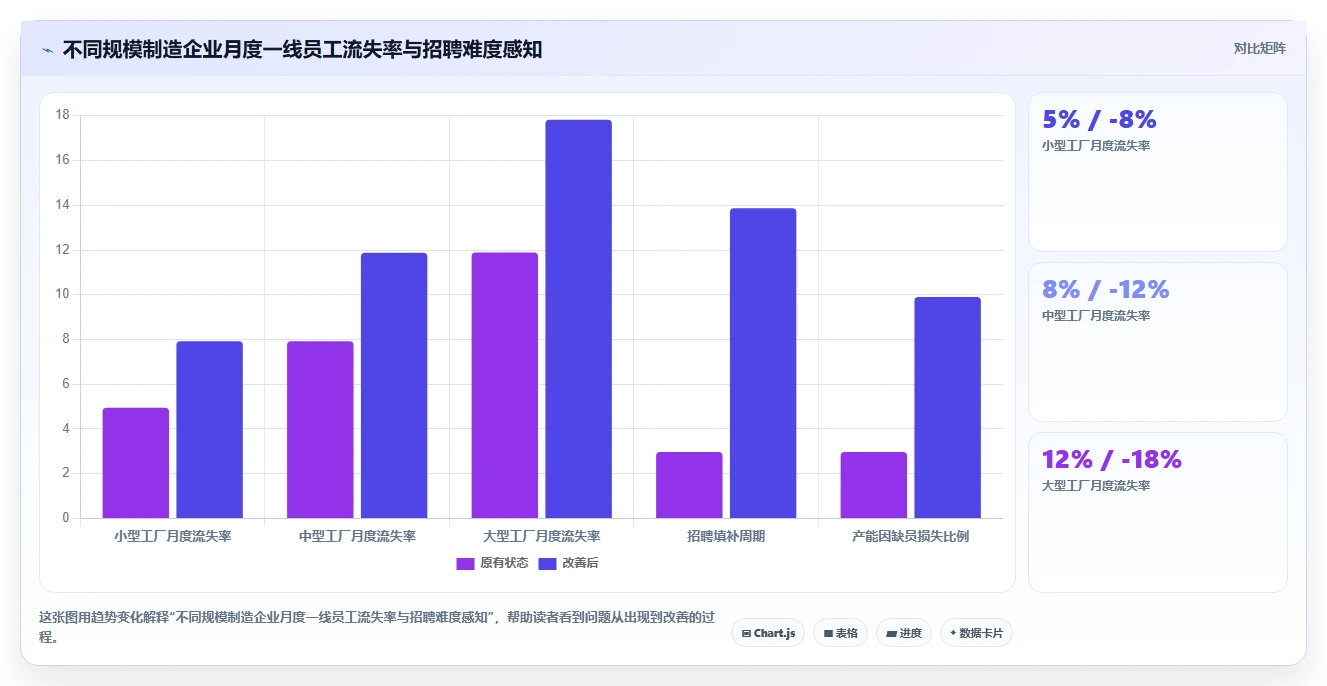Click the y-axis value 18
The width and height of the screenshot is (1327, 686).
(62, 115)
